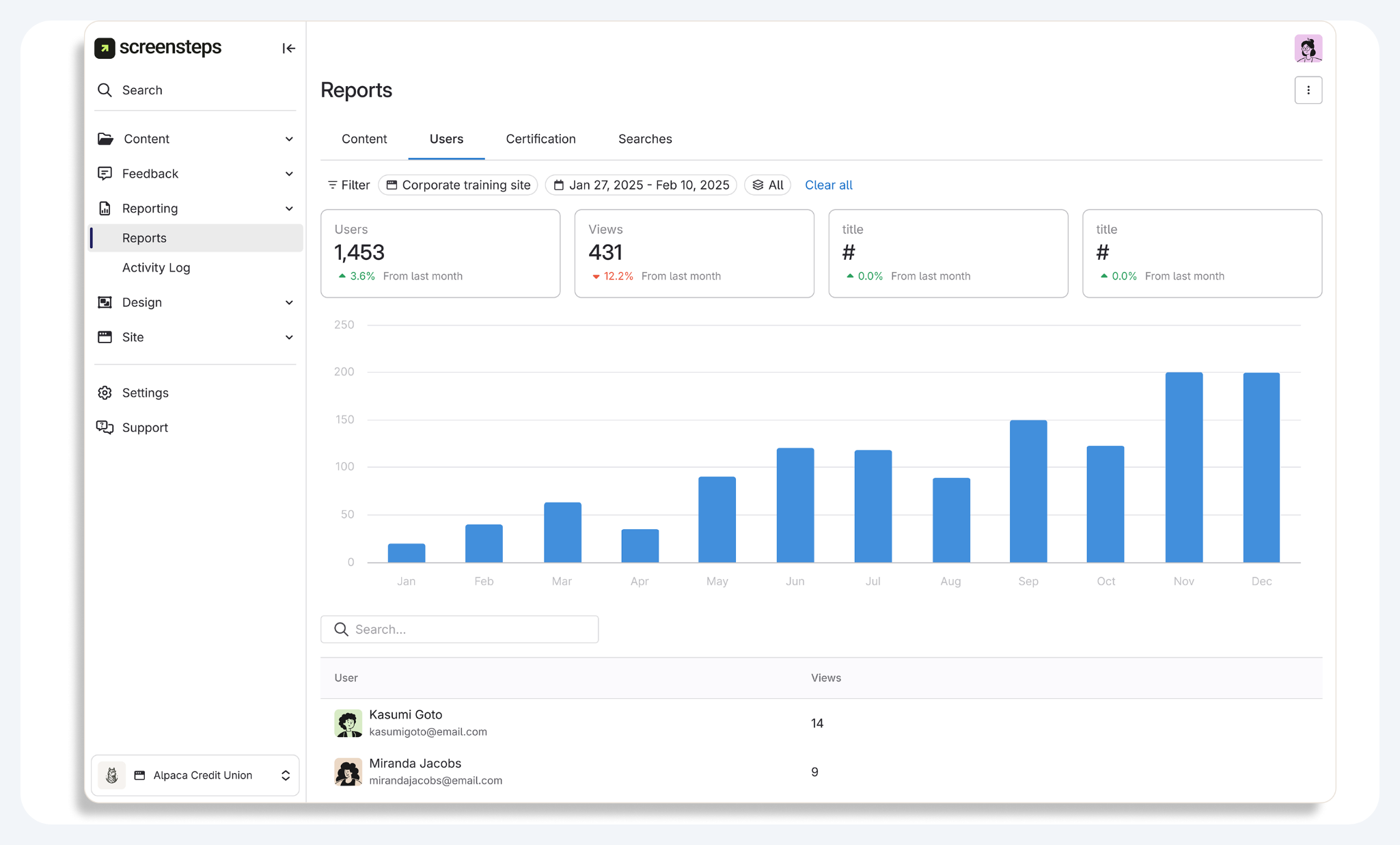The image size is (1400, 845).
Task: Switch to the Searches tab
Action: [644, 139]
